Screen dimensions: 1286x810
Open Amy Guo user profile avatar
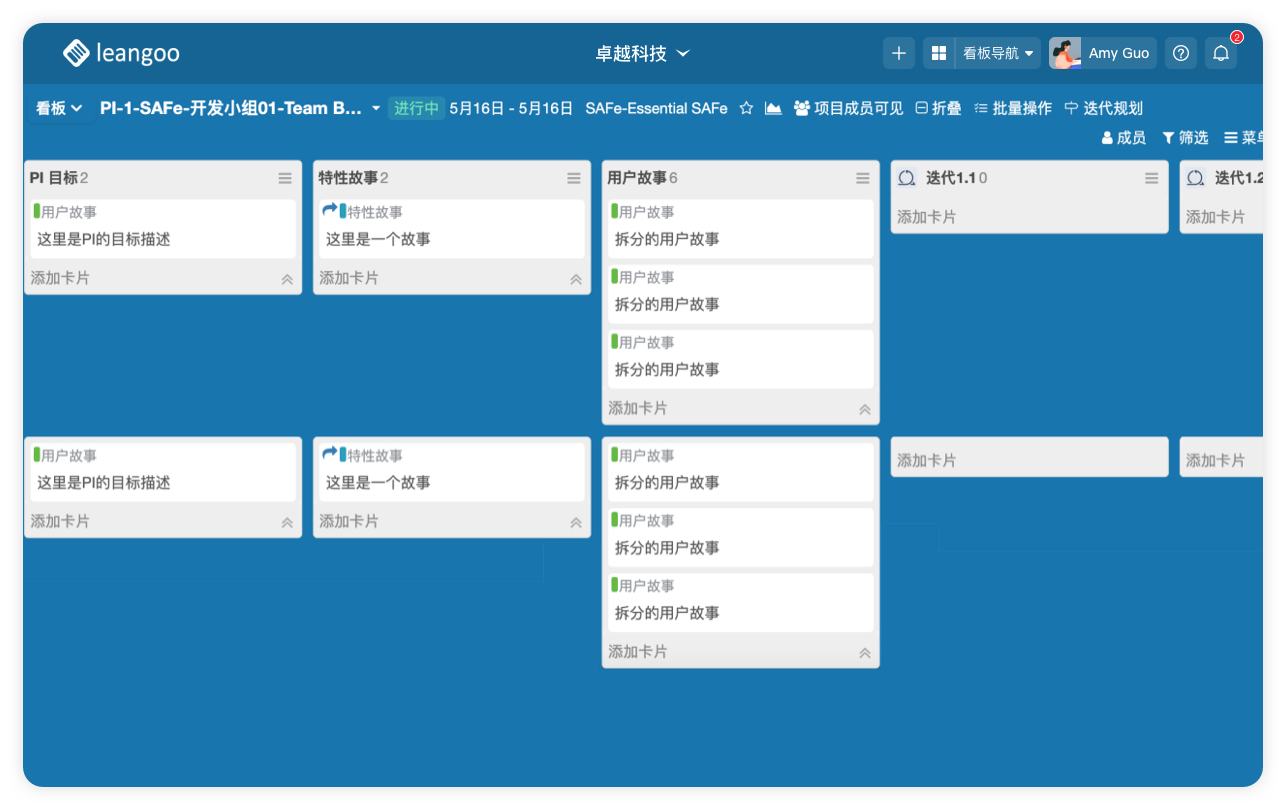[1065, 53]
